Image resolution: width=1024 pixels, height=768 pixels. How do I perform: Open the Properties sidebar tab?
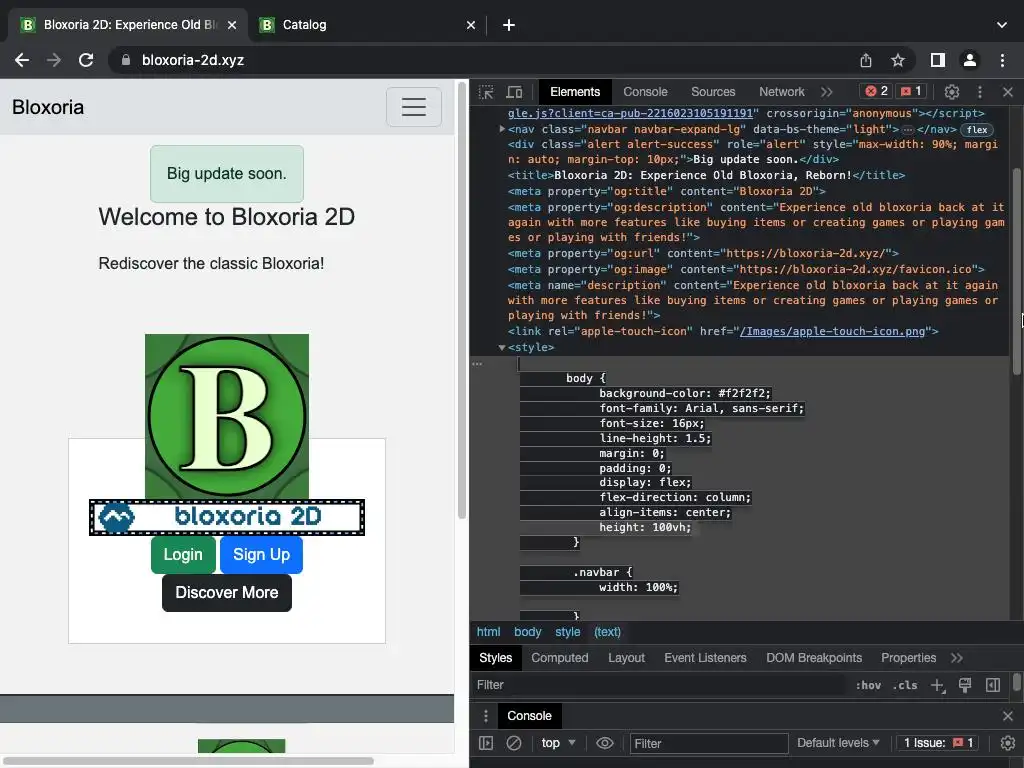908,658
